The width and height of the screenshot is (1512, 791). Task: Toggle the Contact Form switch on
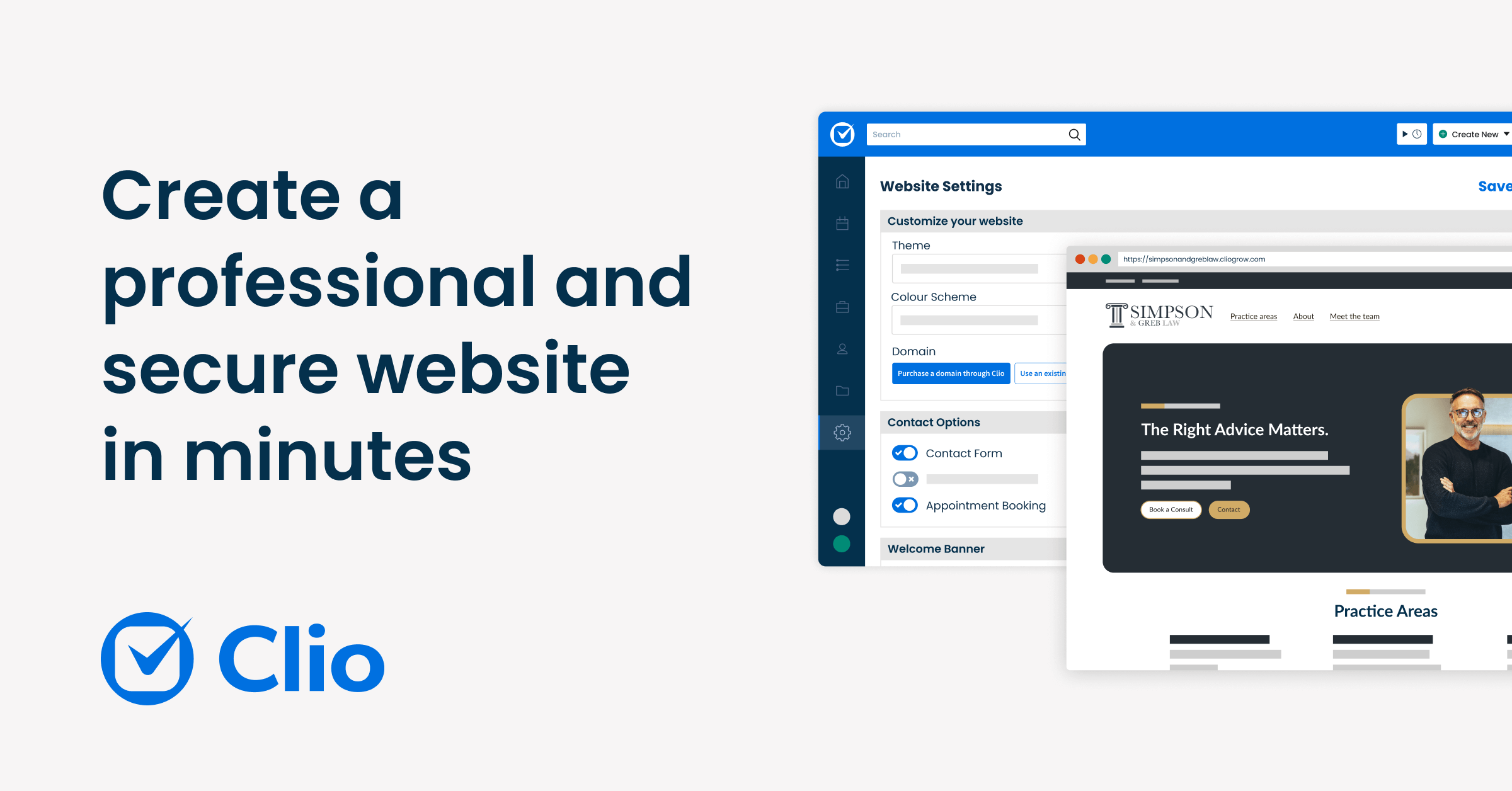[902, 453]
